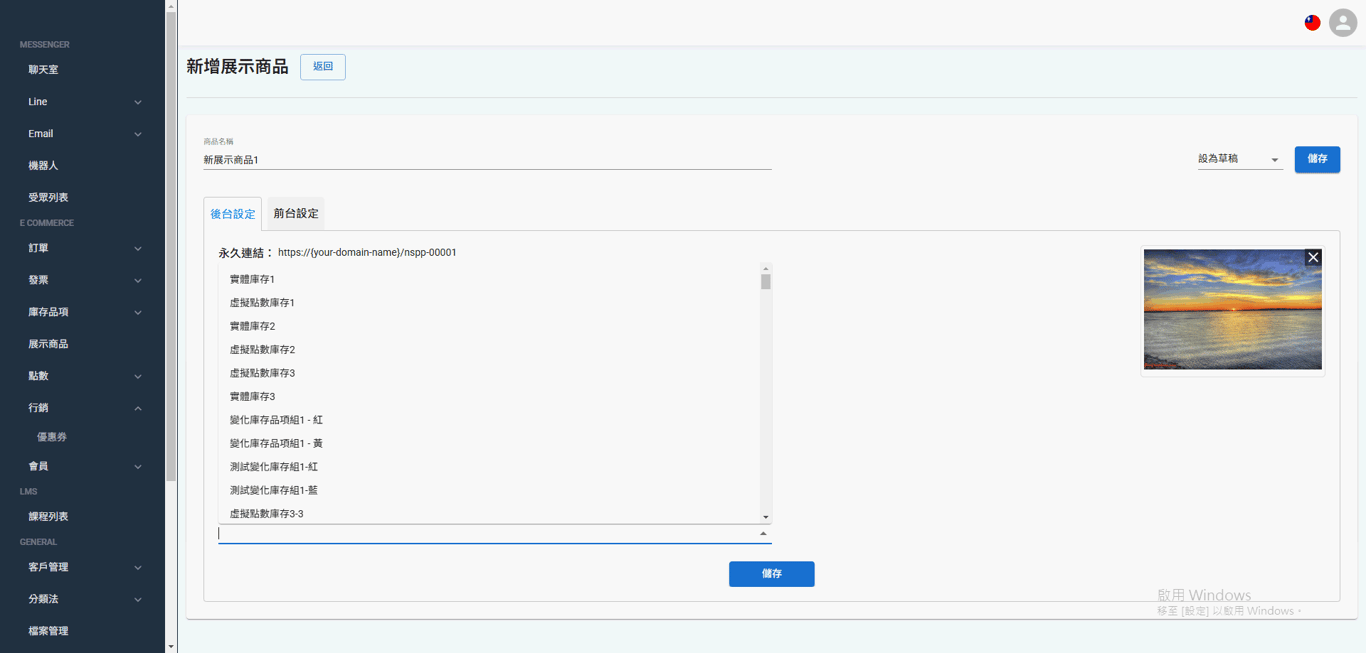Select 測試變化庫存組1-紅 option

point(489,467)
